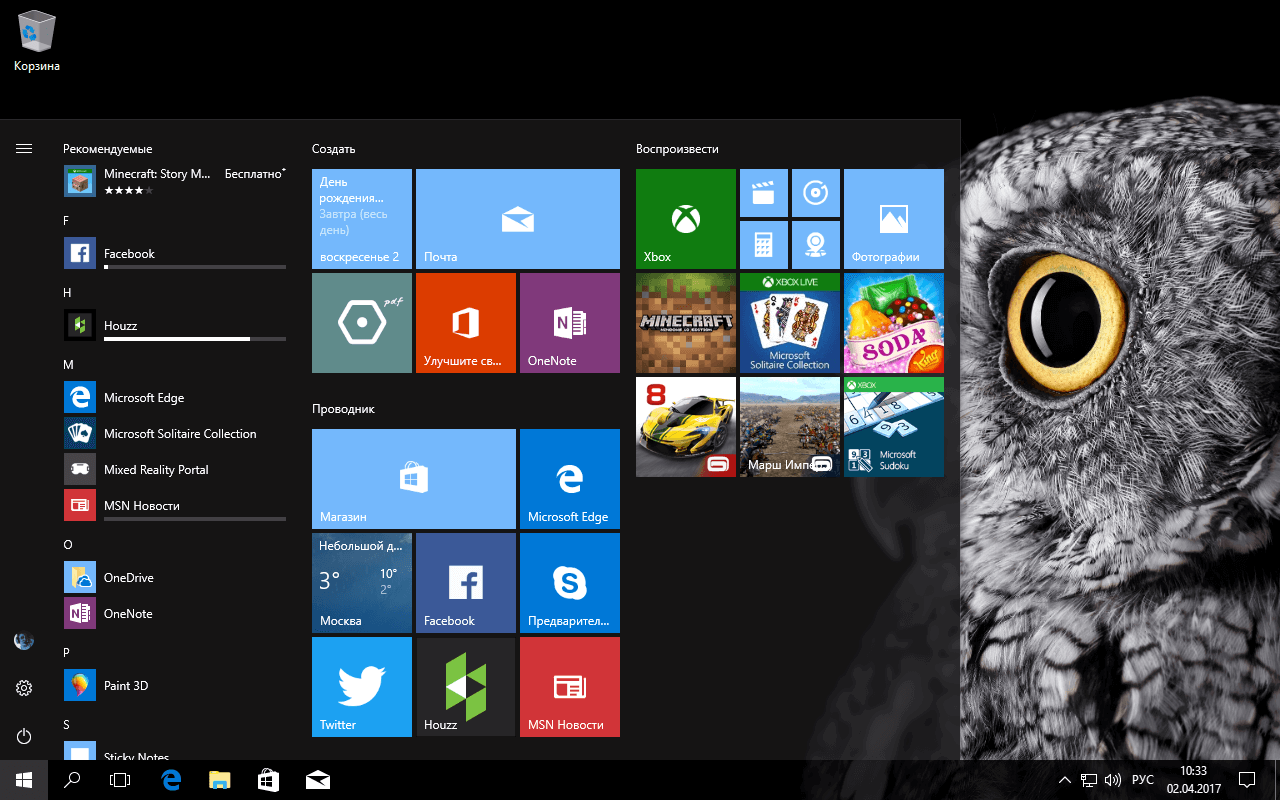1280x800 pixels.
Task: Open the Maps tile
Action: tap(817, 245)
